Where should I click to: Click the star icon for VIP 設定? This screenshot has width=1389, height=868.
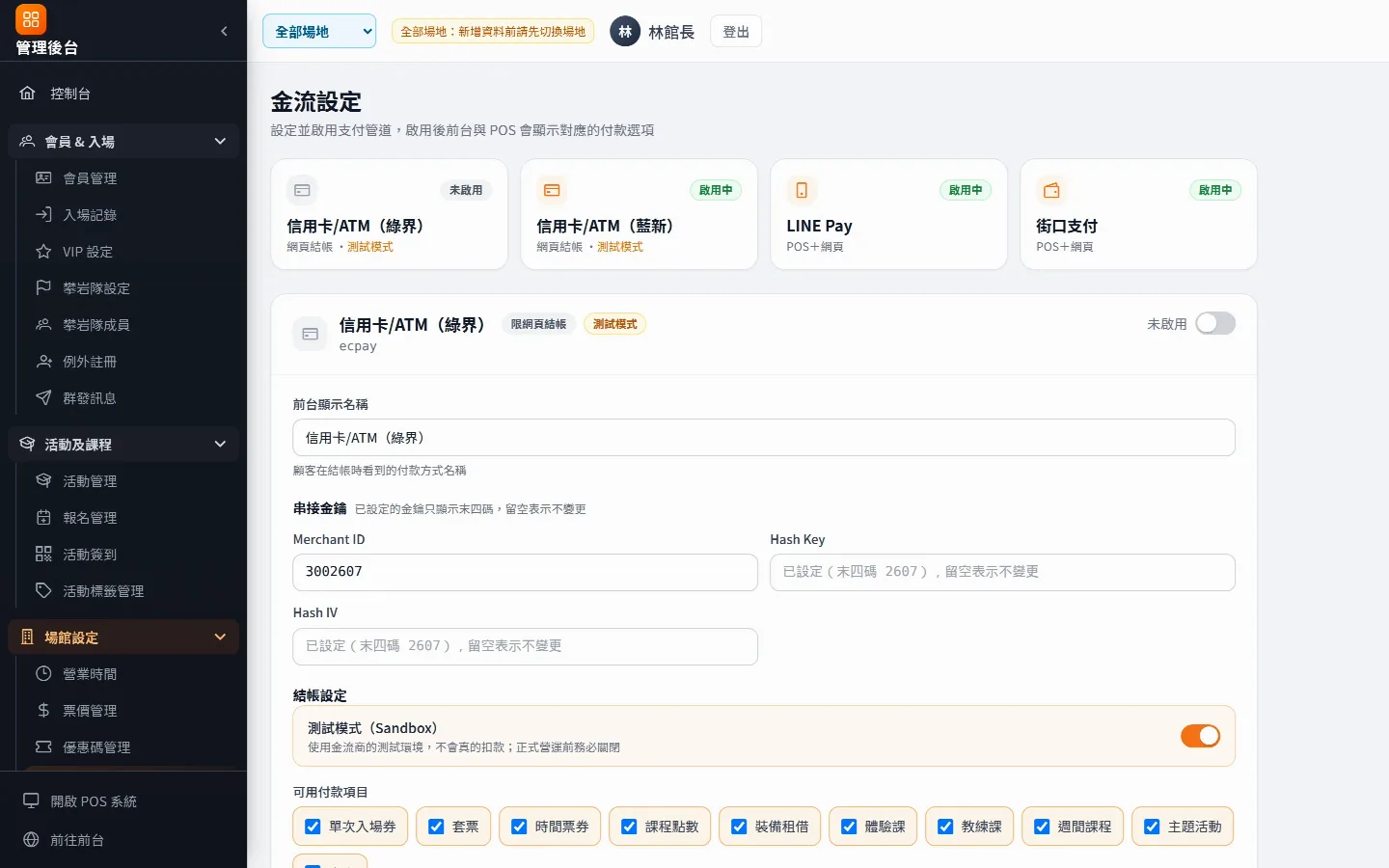point(43,251)
